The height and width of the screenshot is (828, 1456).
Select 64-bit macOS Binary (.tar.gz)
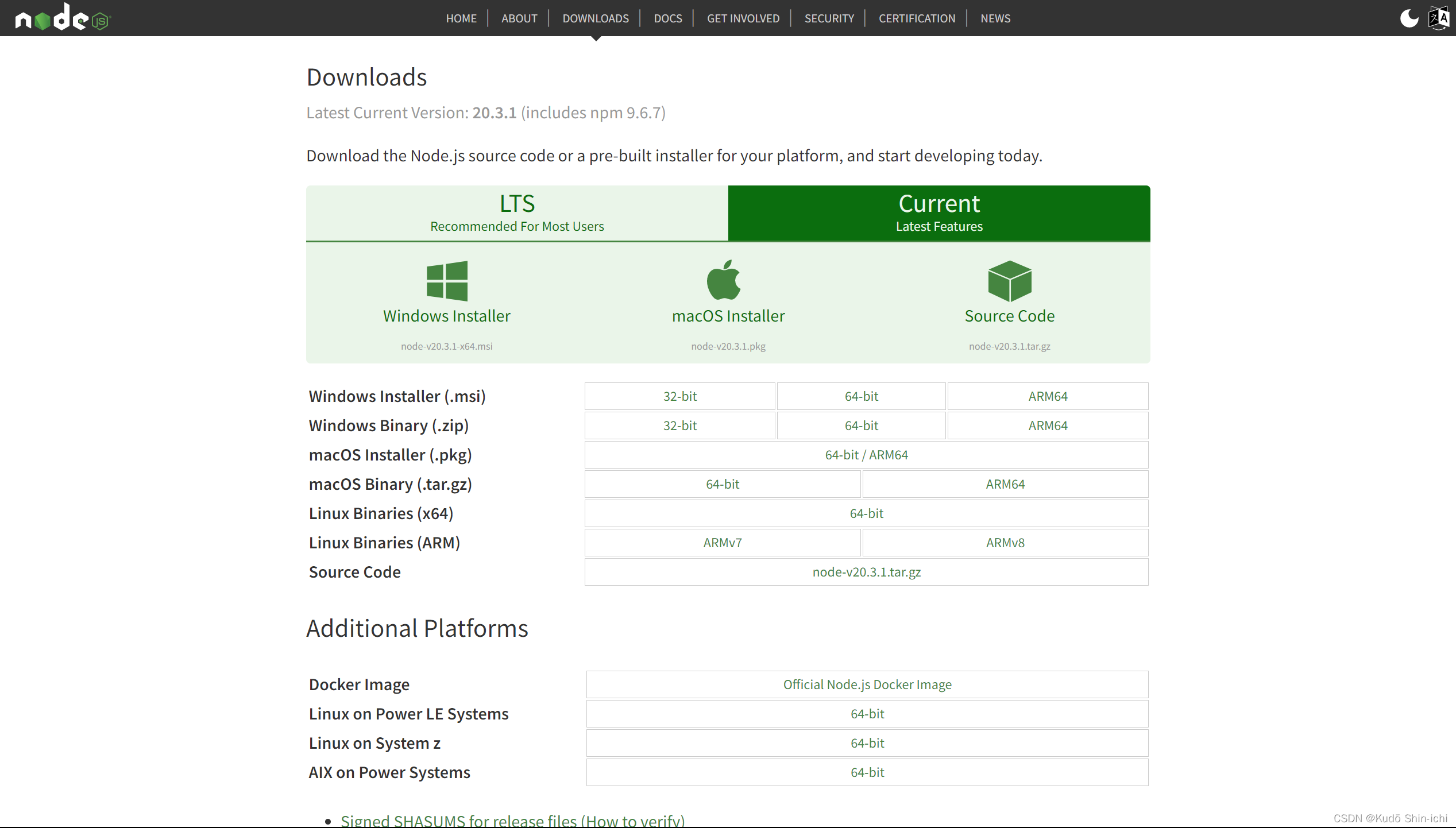click(x=723, y=484)
